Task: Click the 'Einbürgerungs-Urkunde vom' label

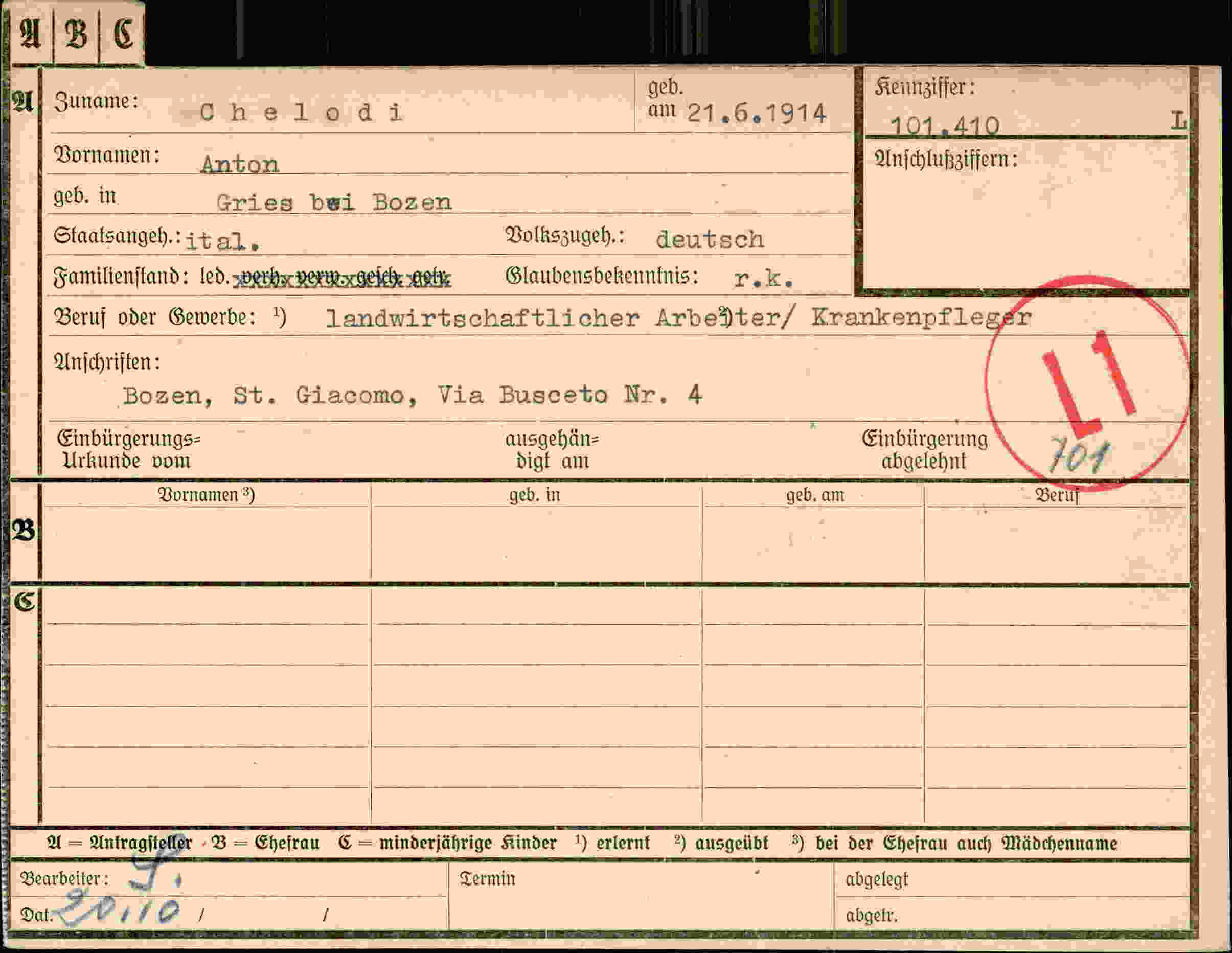Action: pos(129,450)
